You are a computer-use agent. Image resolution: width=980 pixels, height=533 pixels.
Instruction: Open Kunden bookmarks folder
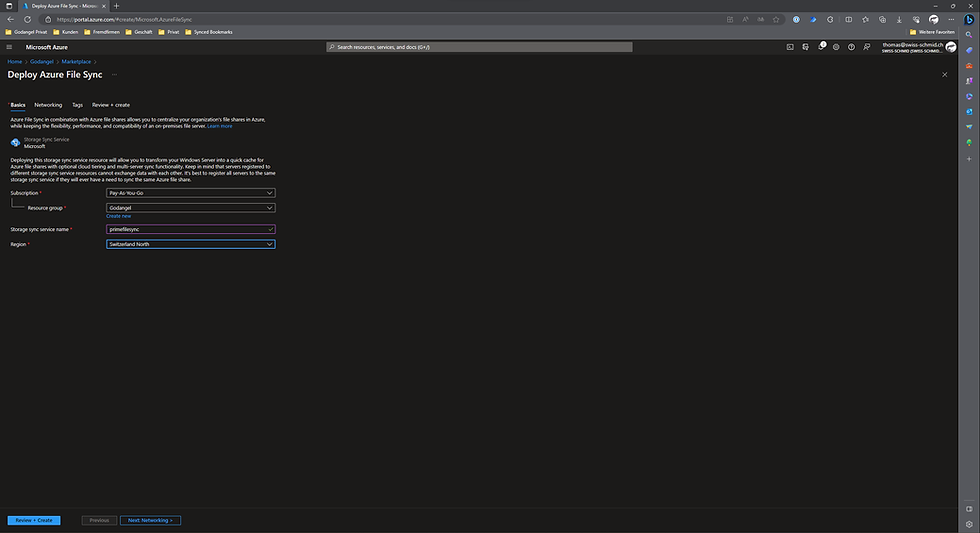coord(66,32)
